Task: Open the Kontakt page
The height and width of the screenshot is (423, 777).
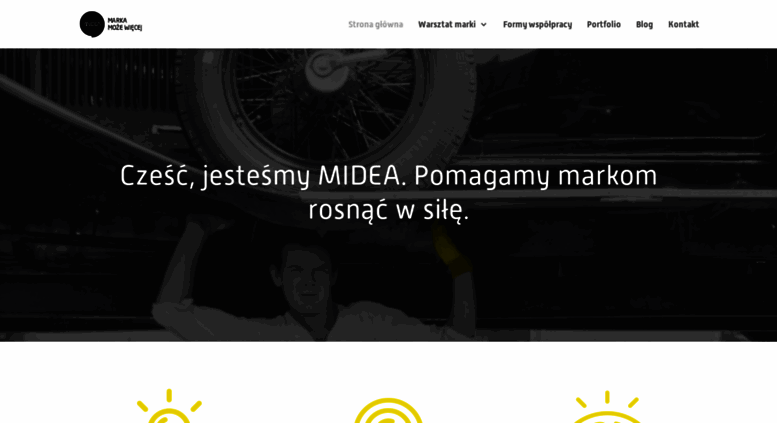Action: tap(683, 24)
